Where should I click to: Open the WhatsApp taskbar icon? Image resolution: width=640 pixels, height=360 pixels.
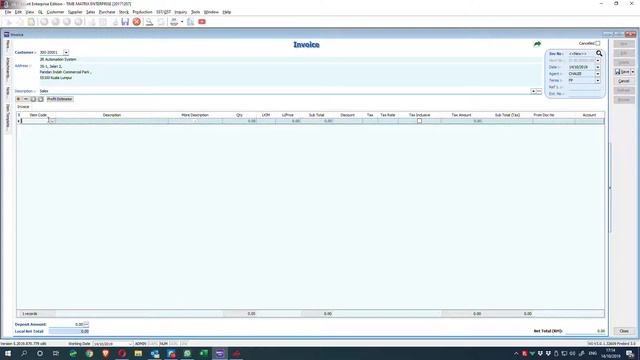pyautogui.click(x=187, y=353)
